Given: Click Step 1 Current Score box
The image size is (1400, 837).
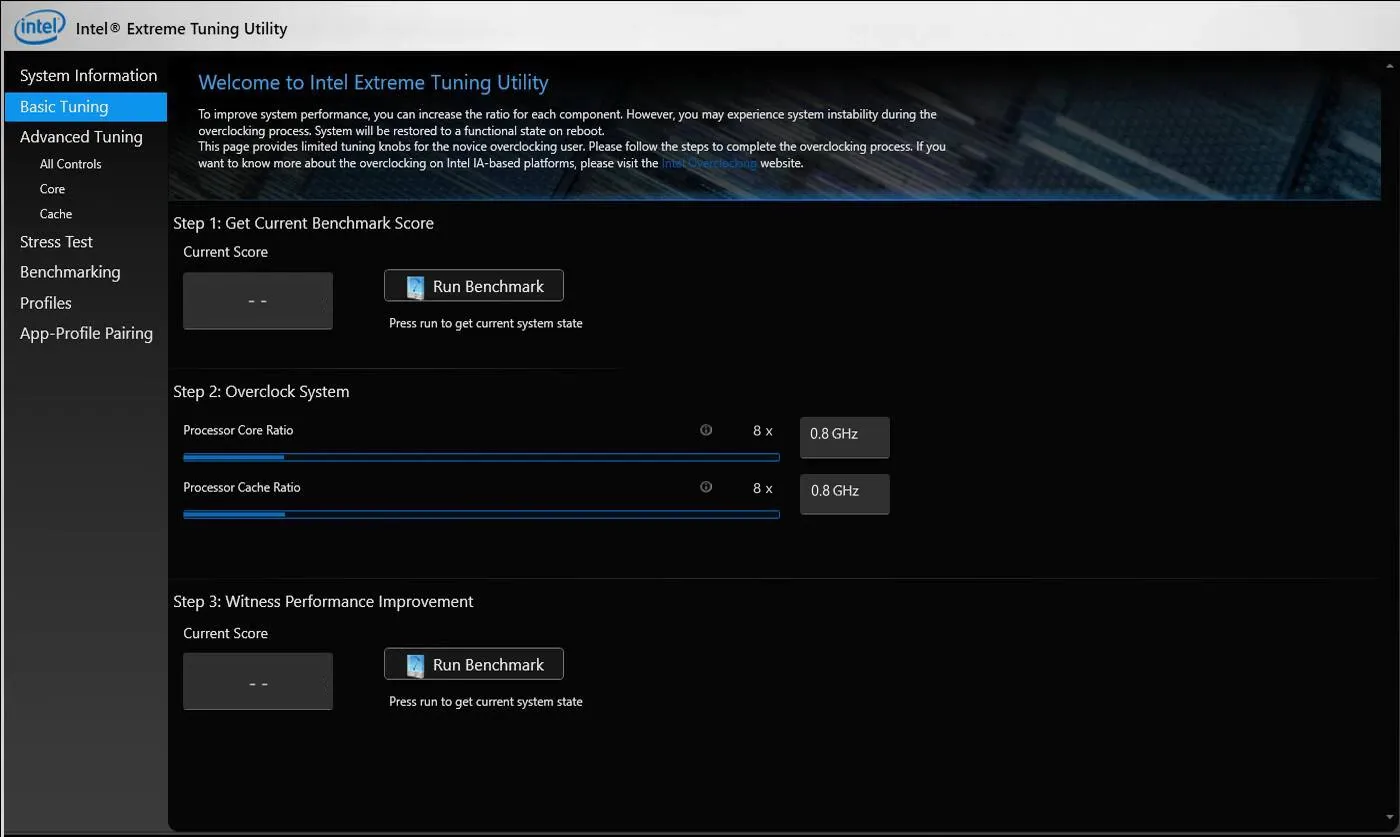Looking at the screenshot, I should (258, 301).
